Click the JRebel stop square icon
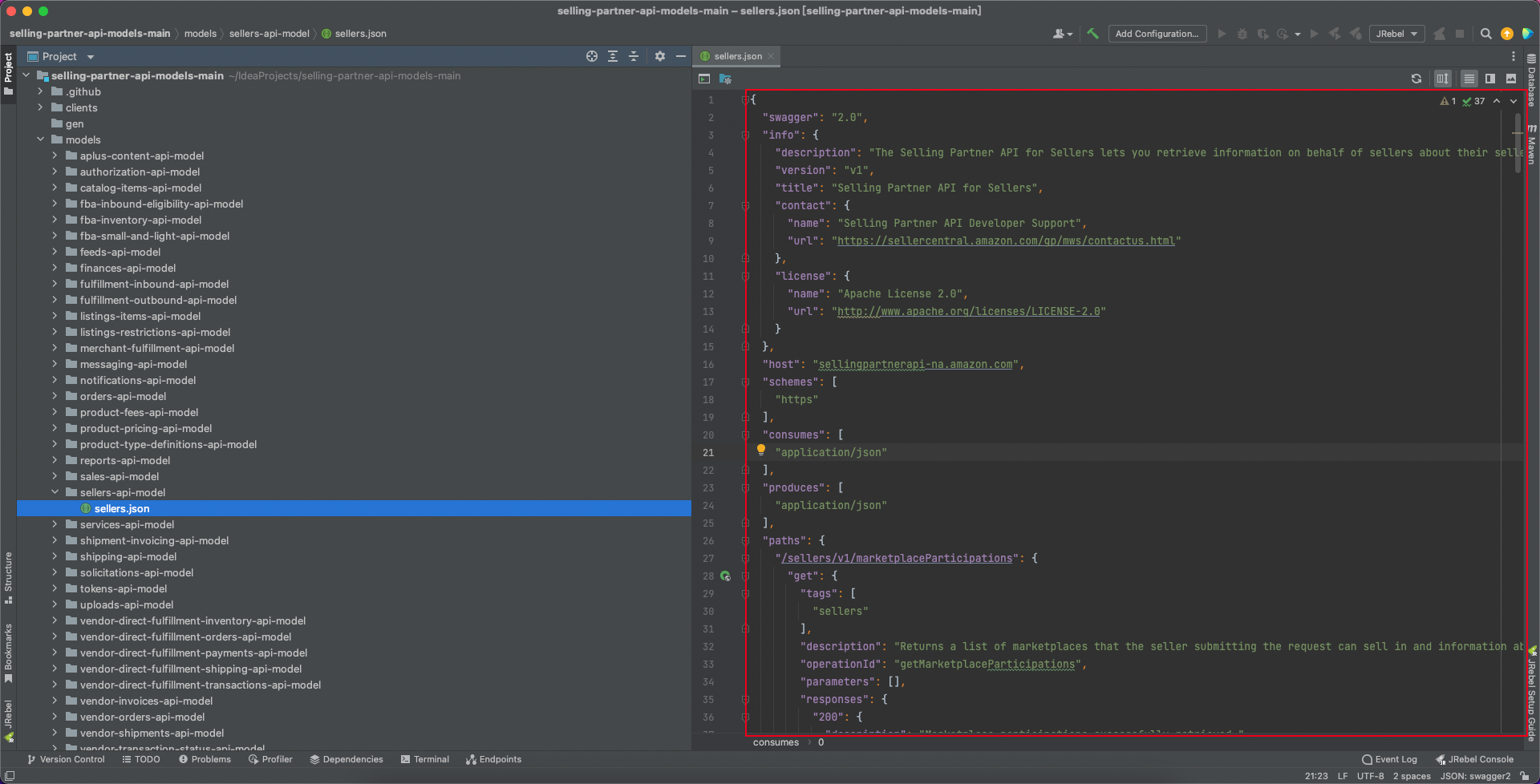Image resolution: width=1540 pixels, height=784 pixels. coord(1460,34)
